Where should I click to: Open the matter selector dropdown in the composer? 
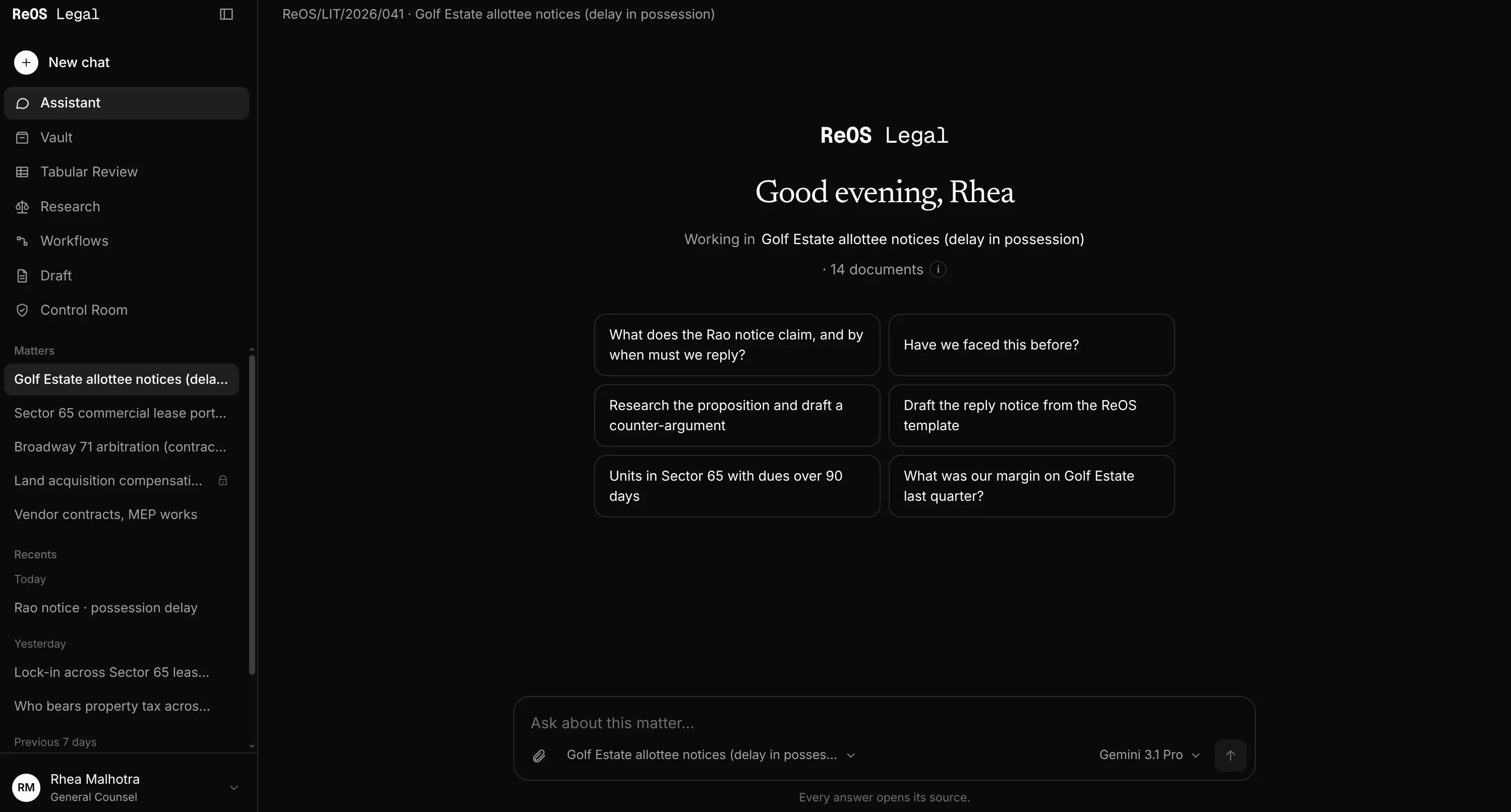point(710,755)
